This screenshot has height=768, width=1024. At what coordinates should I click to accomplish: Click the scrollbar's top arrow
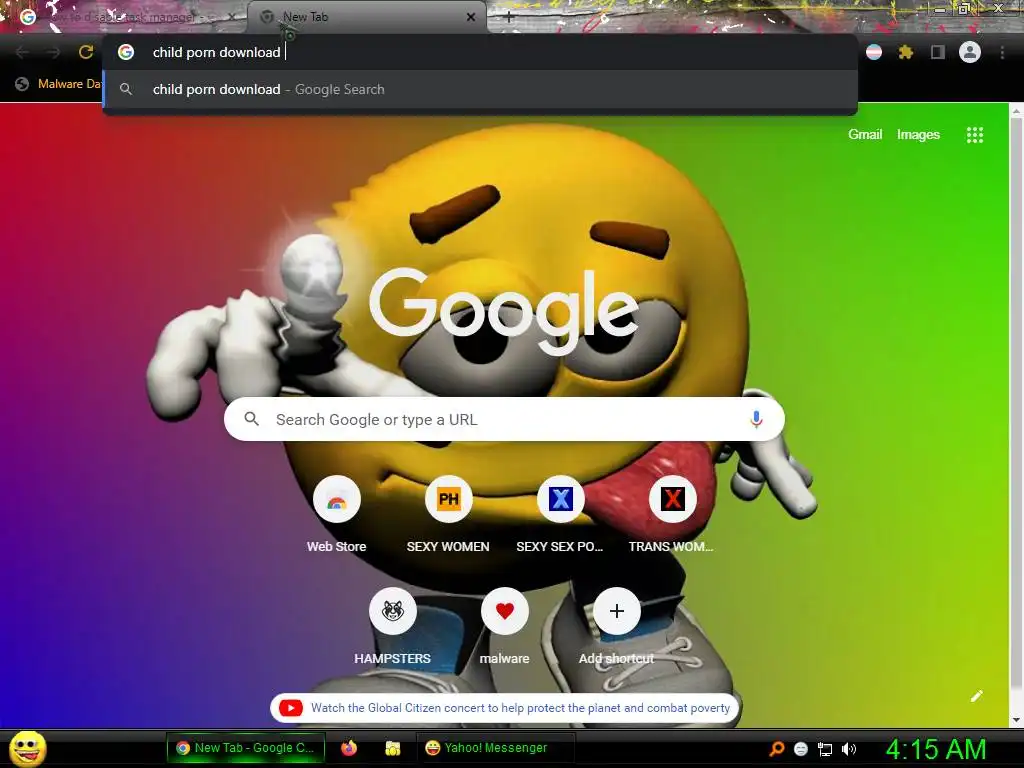coord(1016,111)
